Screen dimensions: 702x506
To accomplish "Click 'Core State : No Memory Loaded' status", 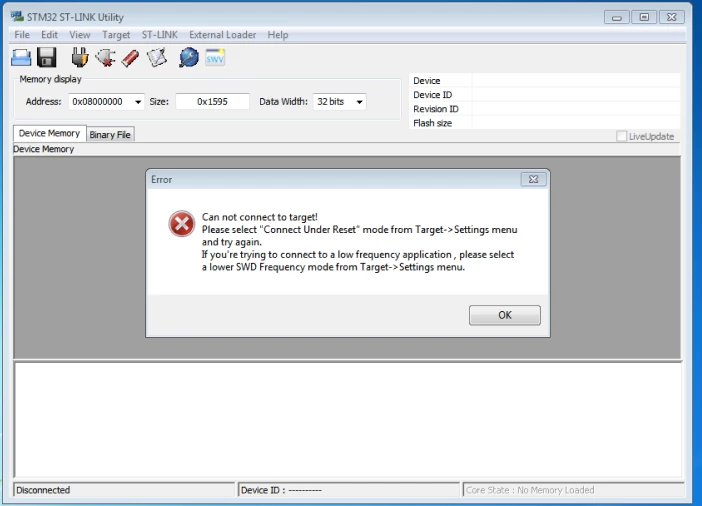I will (530, 490).
